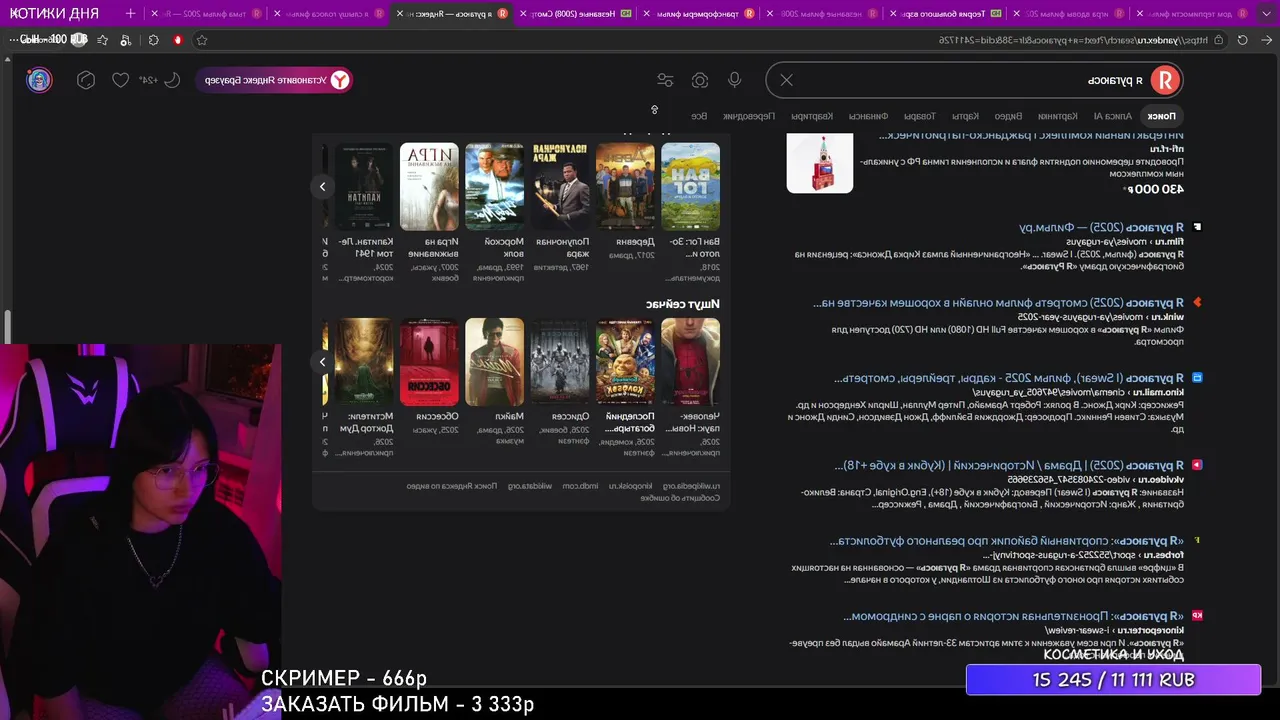Open the +24° weather widget
This screenshot has width=1280, height=720.
pos(149,80)
